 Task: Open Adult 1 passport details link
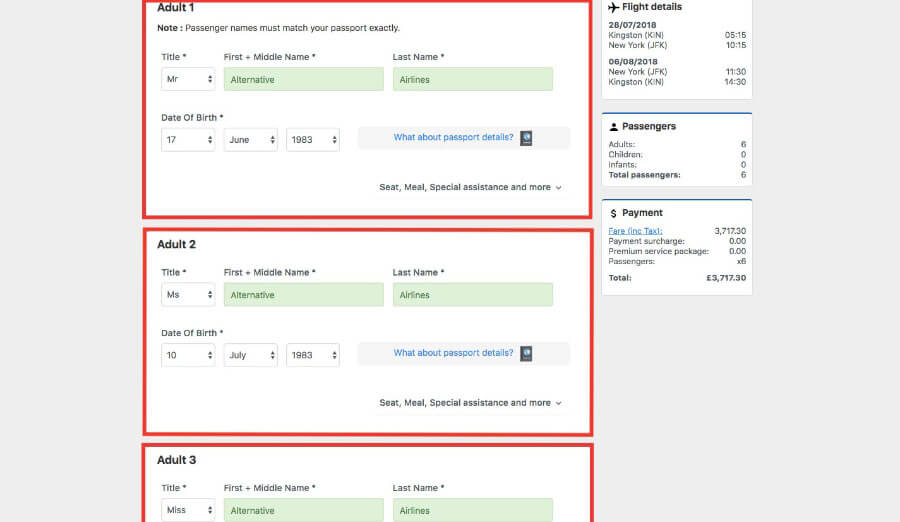(453, 137)
